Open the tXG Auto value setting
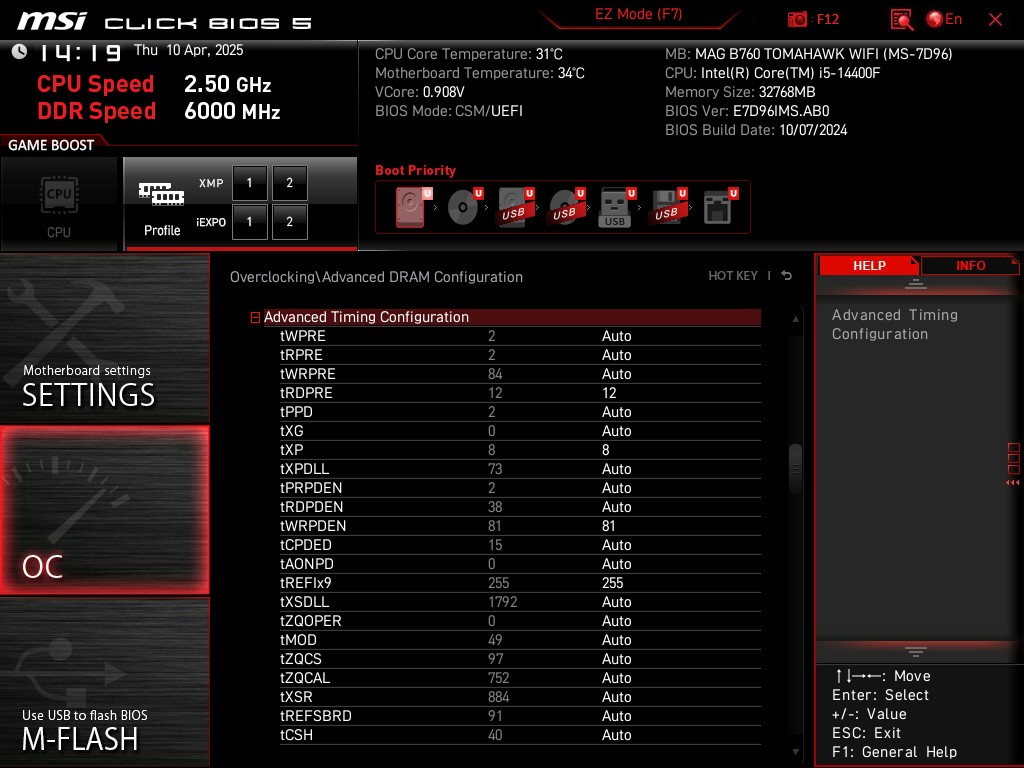1024x768 pixels. click(616, 431)
